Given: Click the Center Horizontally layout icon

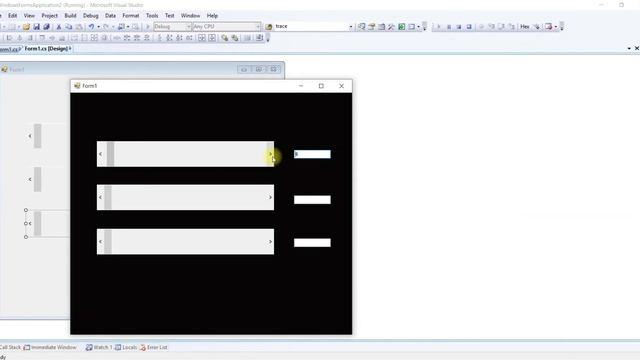Looking at the screenshot, I should coord(202,38).
